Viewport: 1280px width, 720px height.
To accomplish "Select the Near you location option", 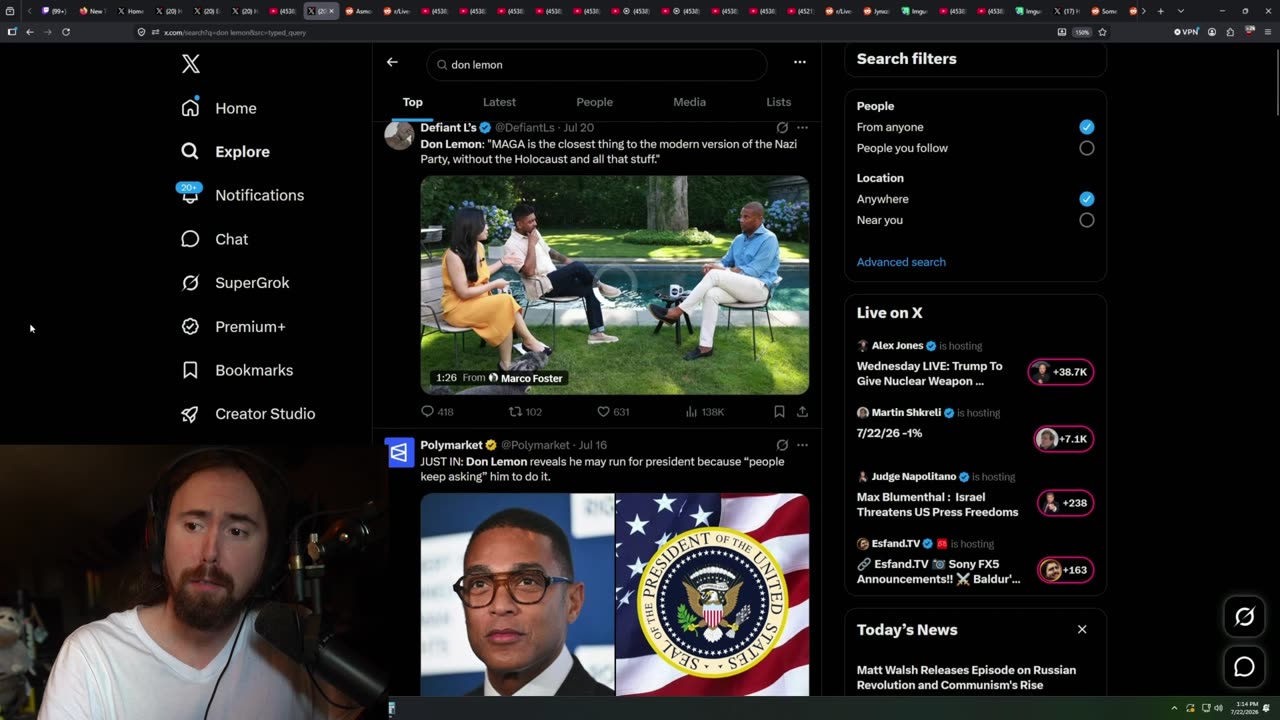I will tap(1087, 220).
